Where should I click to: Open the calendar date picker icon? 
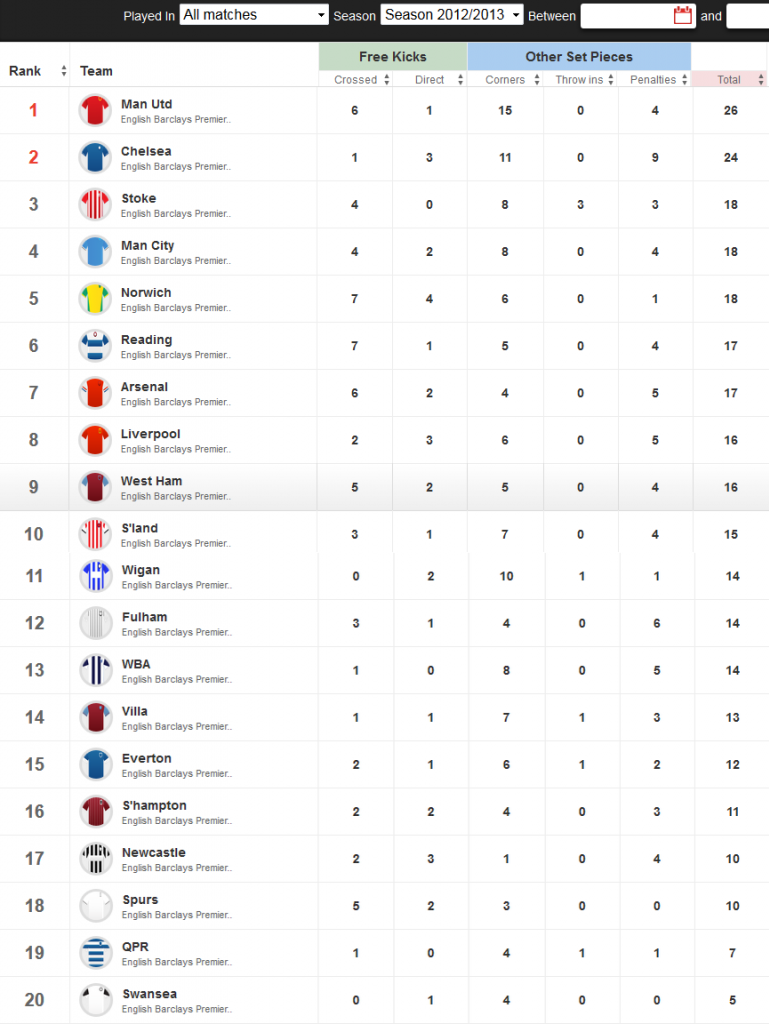[x=683, y=15]
